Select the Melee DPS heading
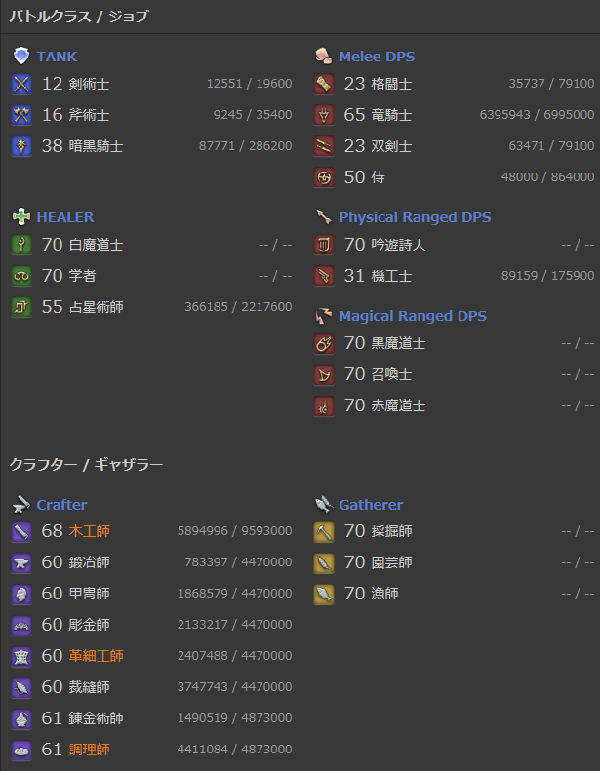Image resolution: width=600 pixels, height=771 pixels. point(377,57)
